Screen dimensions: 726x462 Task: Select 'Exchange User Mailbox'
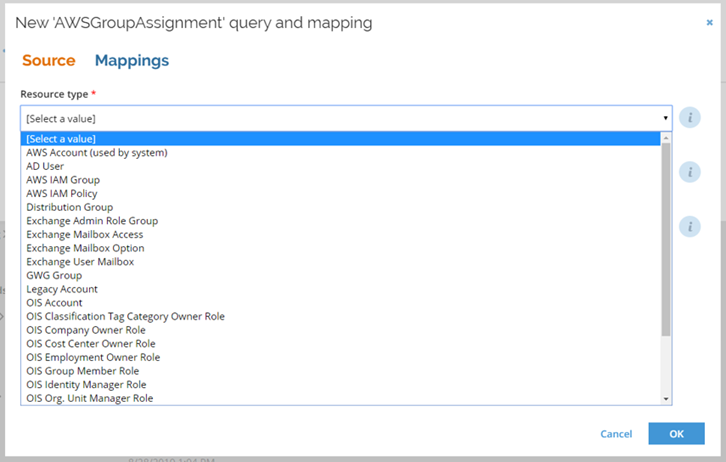[x=341, y=262]
